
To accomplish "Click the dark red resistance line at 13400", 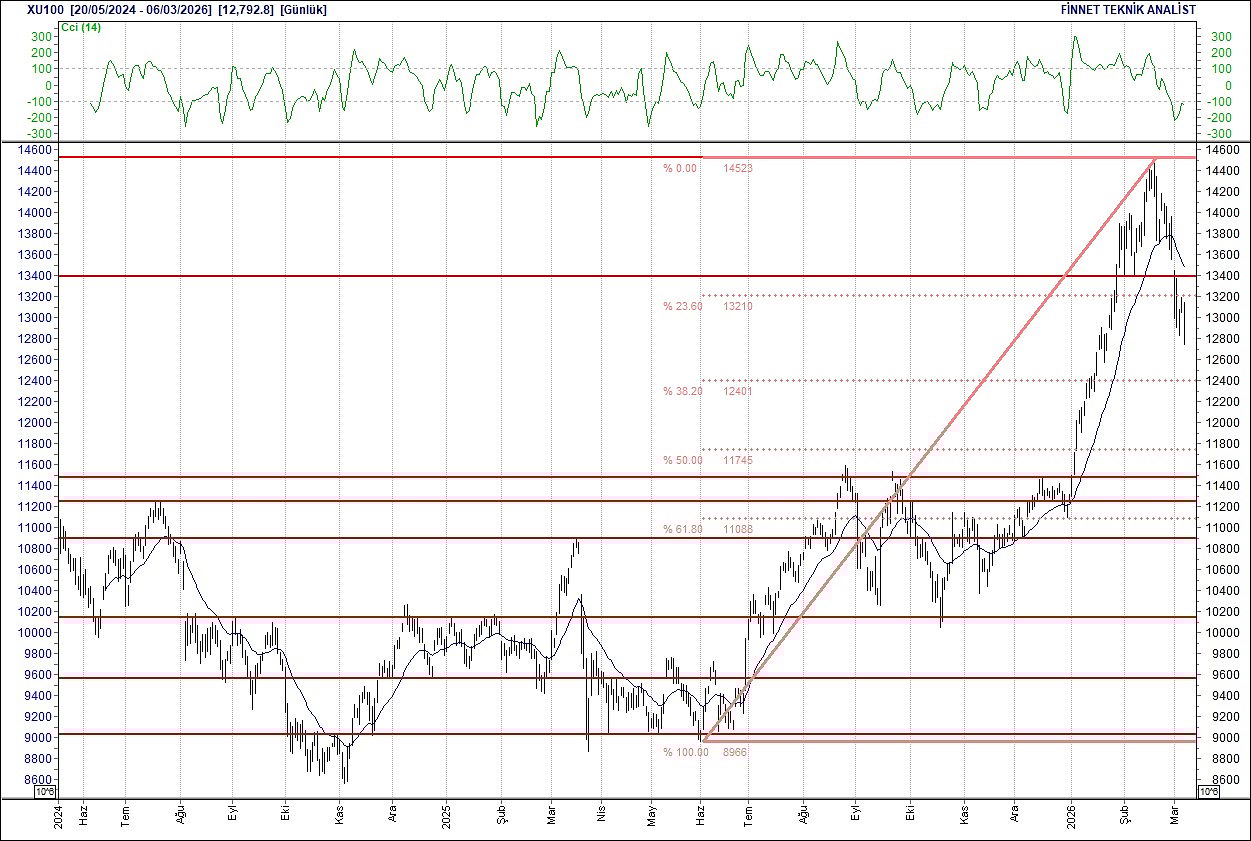I will pyautogui.click(x=400, y=275).
